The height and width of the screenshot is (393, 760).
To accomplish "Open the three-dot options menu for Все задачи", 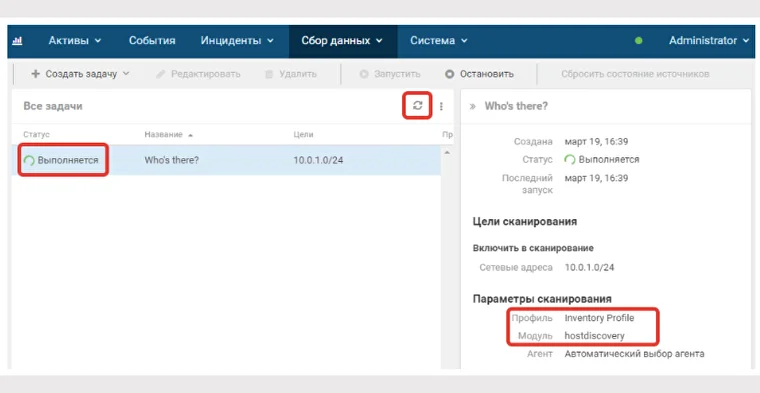I will tap(441, 106).
